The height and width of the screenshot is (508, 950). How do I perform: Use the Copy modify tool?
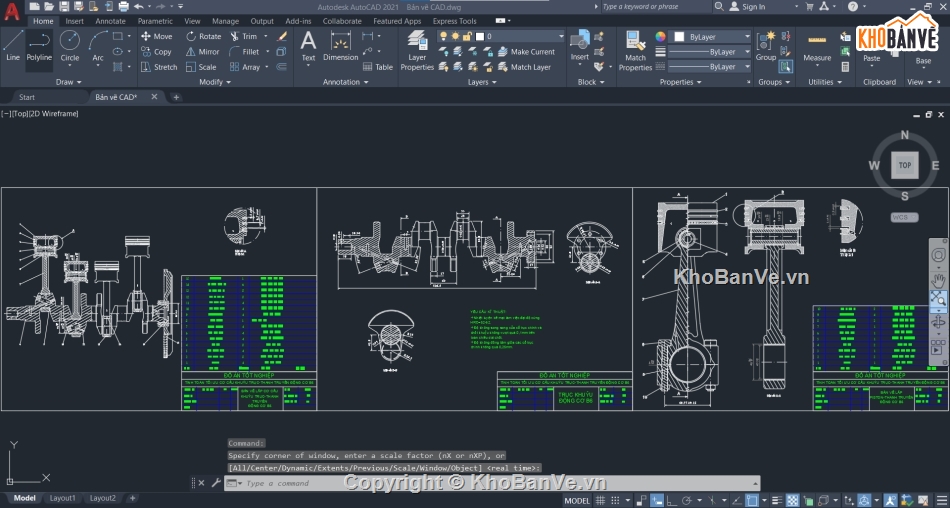(156, 52)
